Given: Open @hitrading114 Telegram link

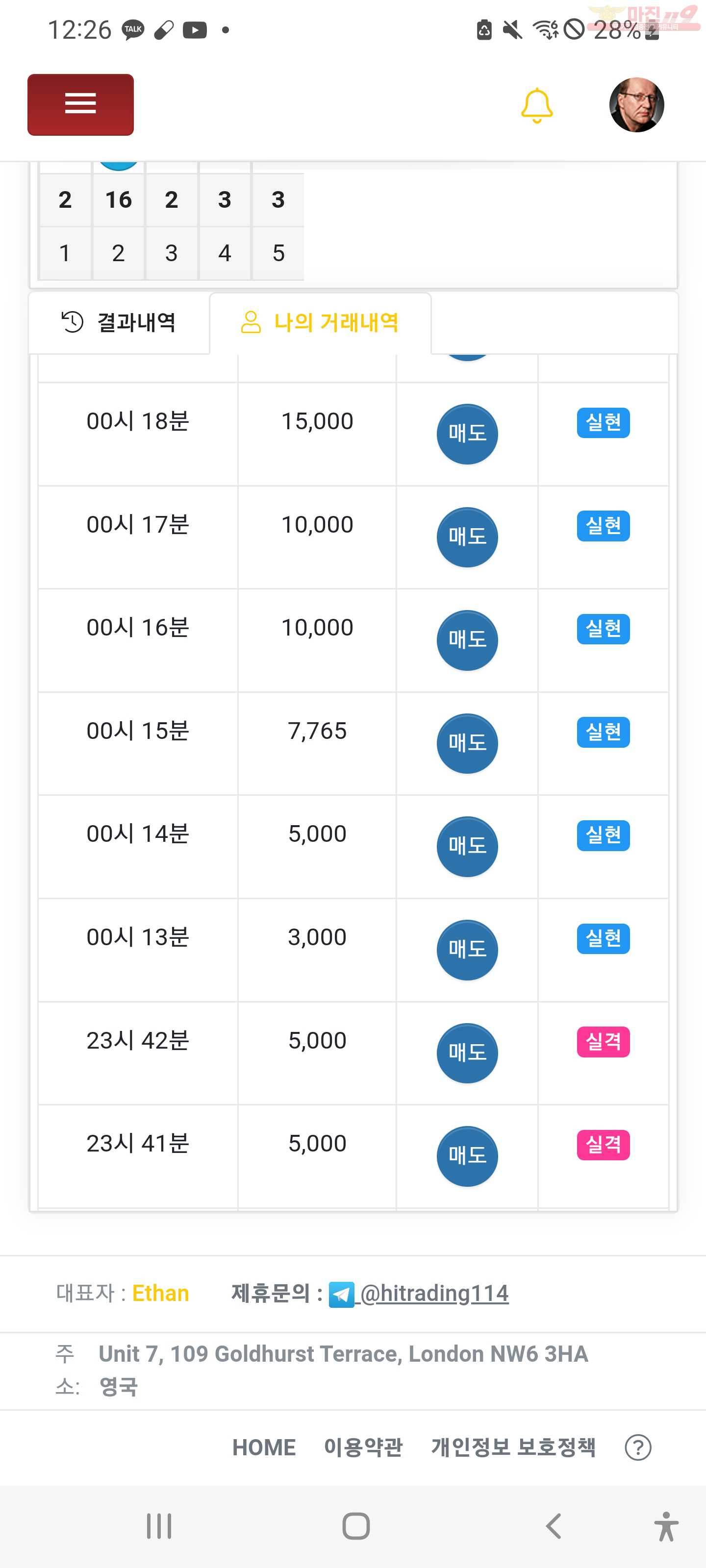Looking at the screenshot, I should [x=434, y=1293].
